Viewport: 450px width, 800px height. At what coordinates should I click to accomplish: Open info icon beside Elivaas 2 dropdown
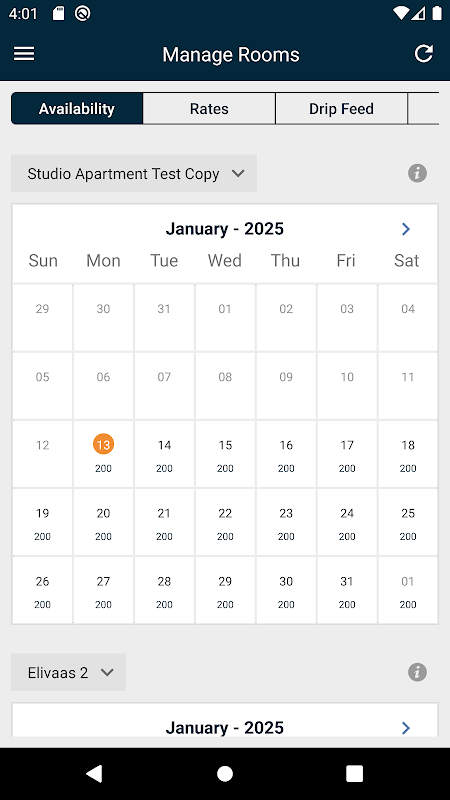point(417,672)
